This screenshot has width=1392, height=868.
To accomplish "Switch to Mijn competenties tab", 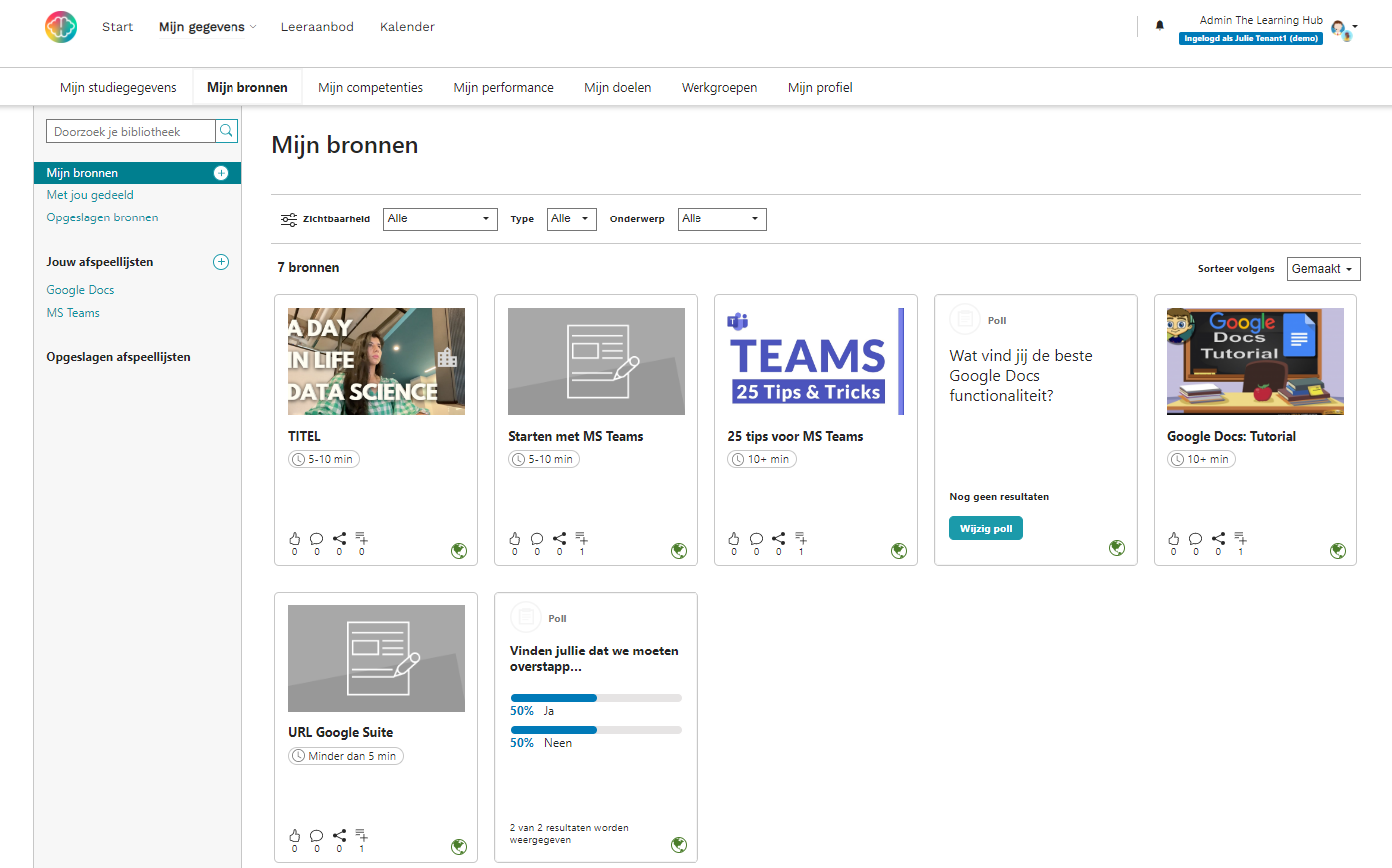I will click(x=370, y=88).
